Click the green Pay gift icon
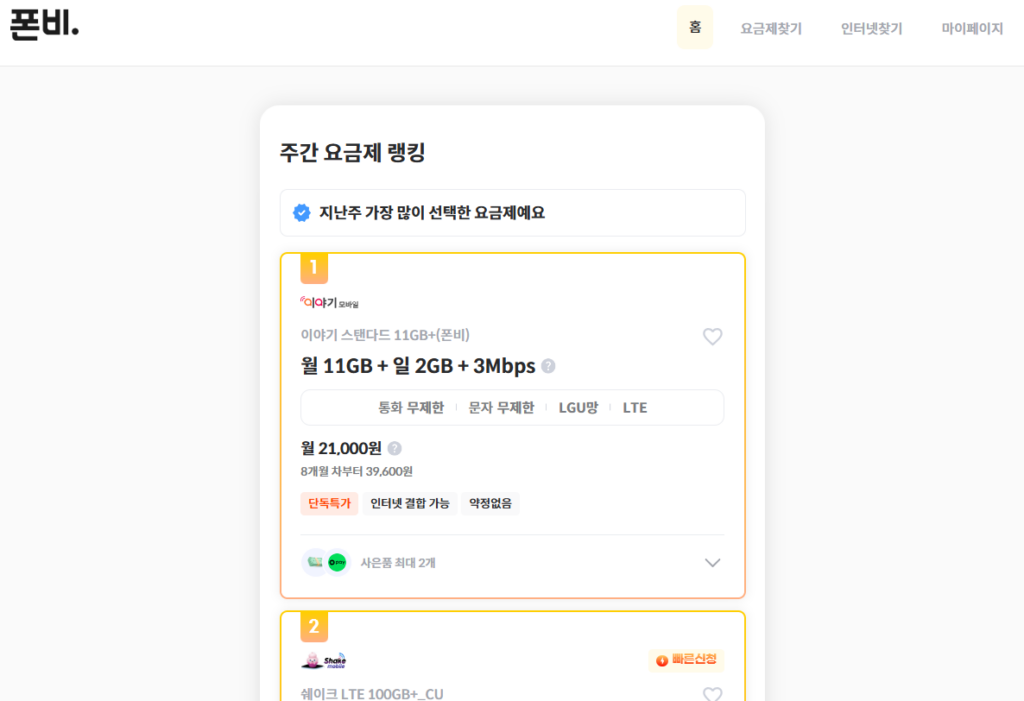This screenshot has width=1024, height=701. click(337, 562)
